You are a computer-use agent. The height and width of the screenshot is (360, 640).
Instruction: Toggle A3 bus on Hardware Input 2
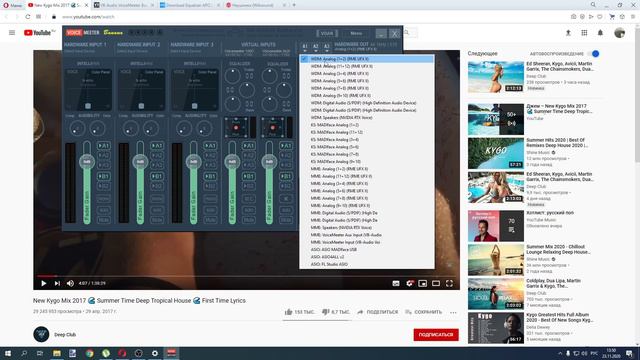pos(157,165)
